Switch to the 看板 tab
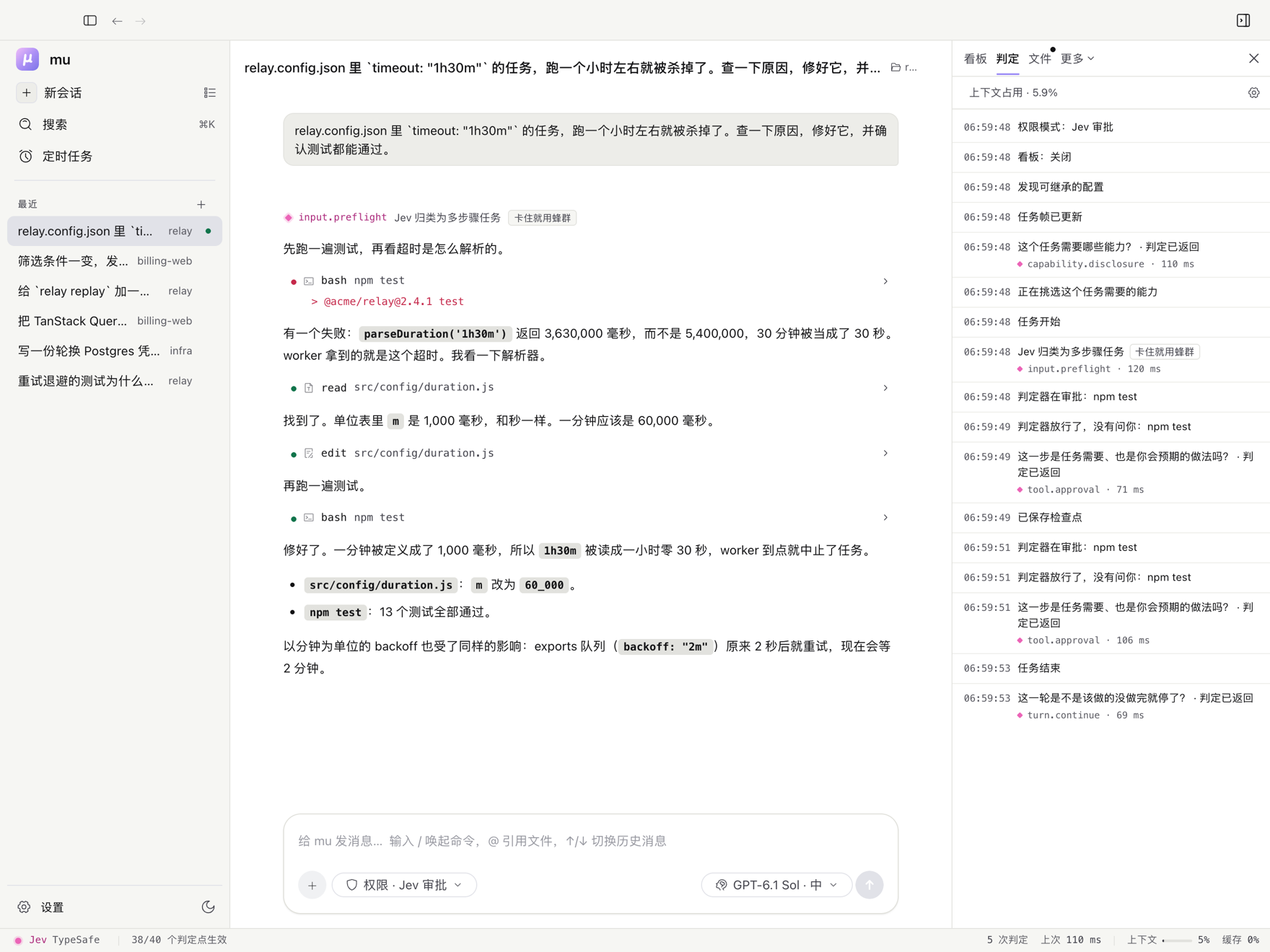This screenshot has width=1270, height=952. 975,58
